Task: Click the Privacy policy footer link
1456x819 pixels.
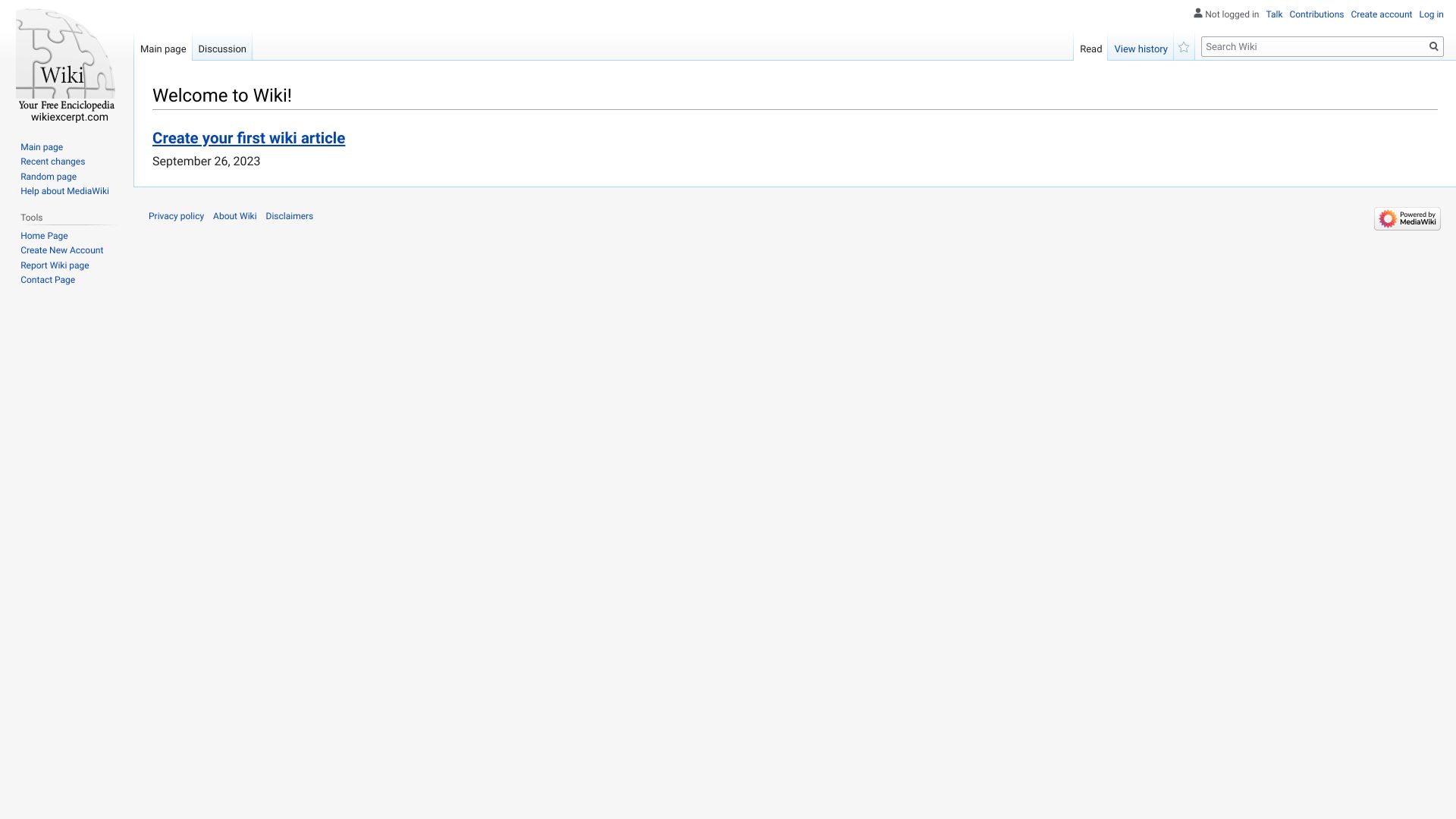Action: [176, 216]
